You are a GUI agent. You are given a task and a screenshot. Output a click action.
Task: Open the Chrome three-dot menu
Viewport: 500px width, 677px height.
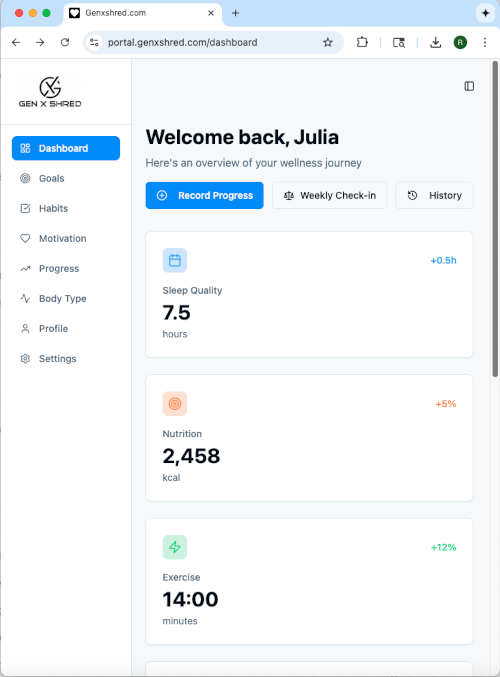pos(485,42)
